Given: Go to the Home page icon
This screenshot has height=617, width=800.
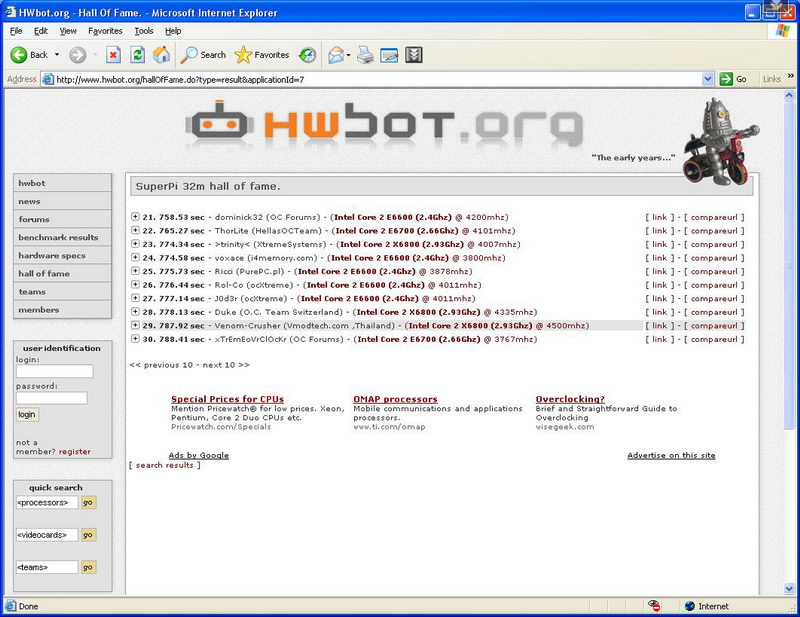Looking at the screenshot, I should (x=161, y=55).
